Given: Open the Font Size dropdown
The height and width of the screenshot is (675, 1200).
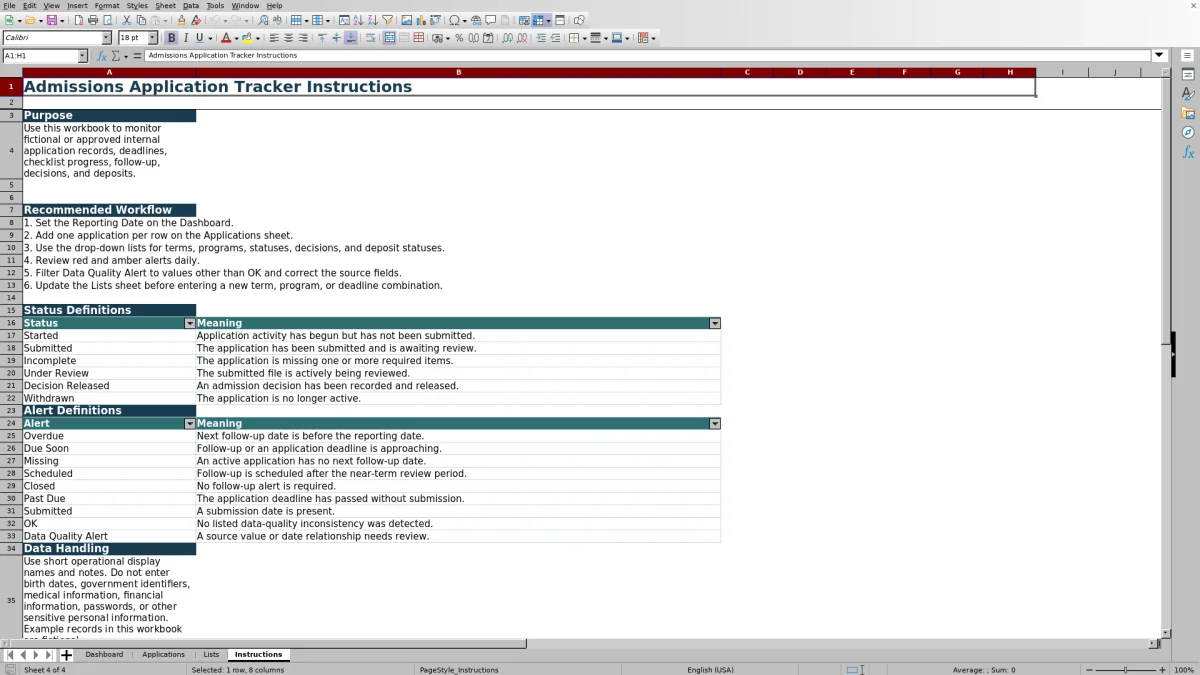Looking at the screenshot, I should (152, 38).
